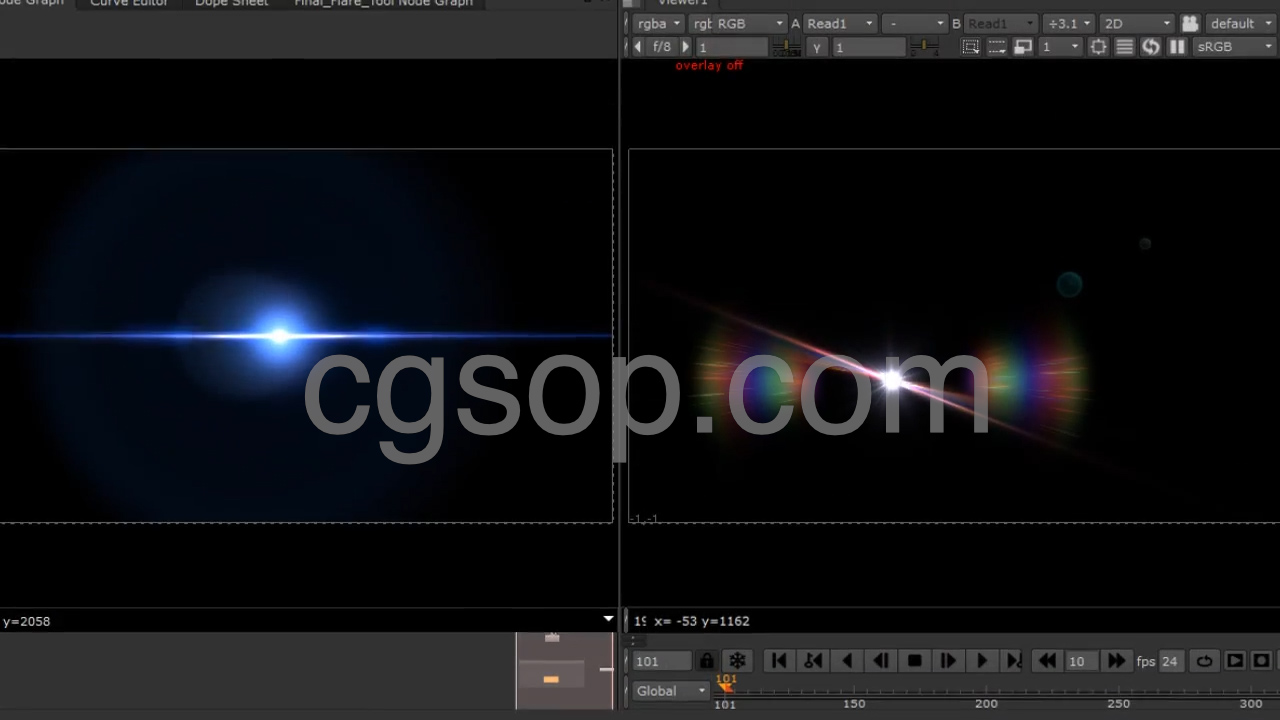1280x720 pixels.
Task: Switch to the Curve Editor tab
Action: point(129,3)
